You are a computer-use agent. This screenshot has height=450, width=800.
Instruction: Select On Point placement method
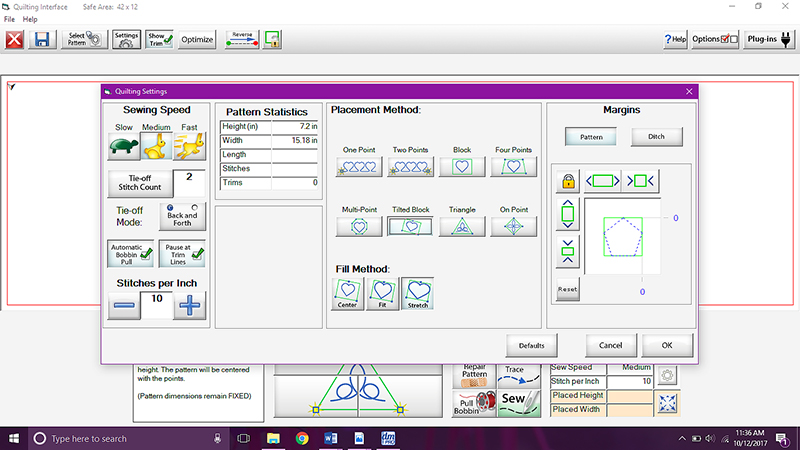(513, 226)
